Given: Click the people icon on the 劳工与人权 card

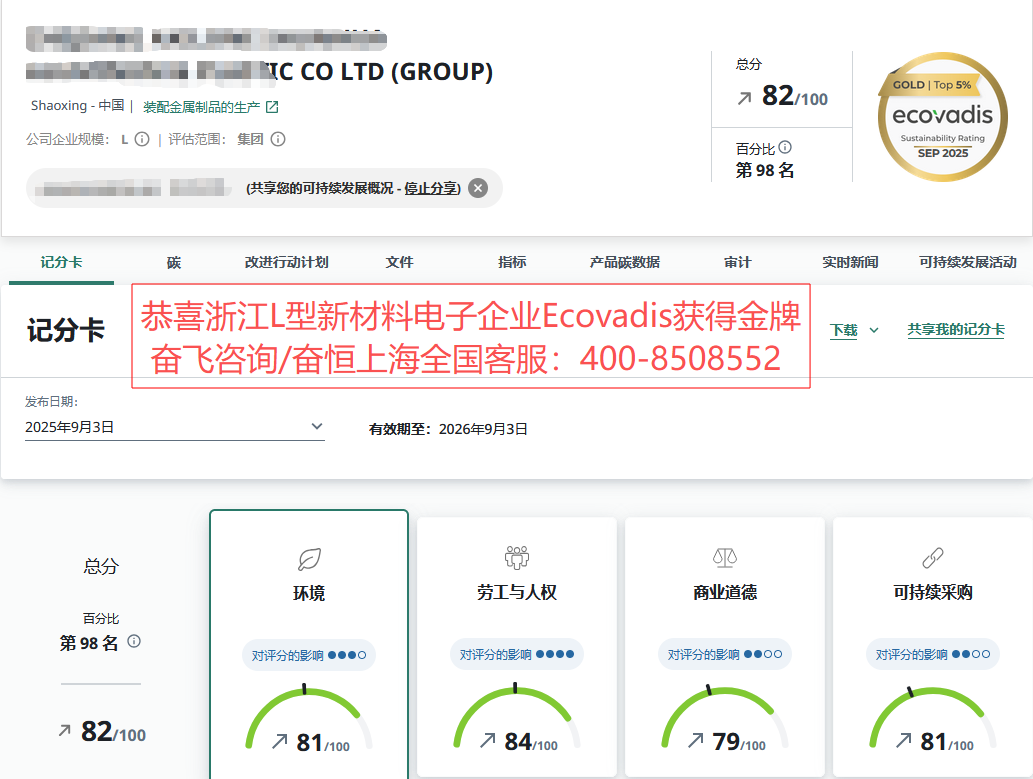Looking at the screenshot, I should click(517, 558).
